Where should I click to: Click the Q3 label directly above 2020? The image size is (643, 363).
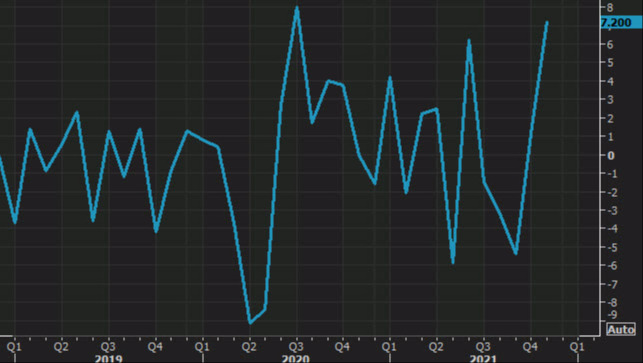pyautogui.click(x=295, y=347)
